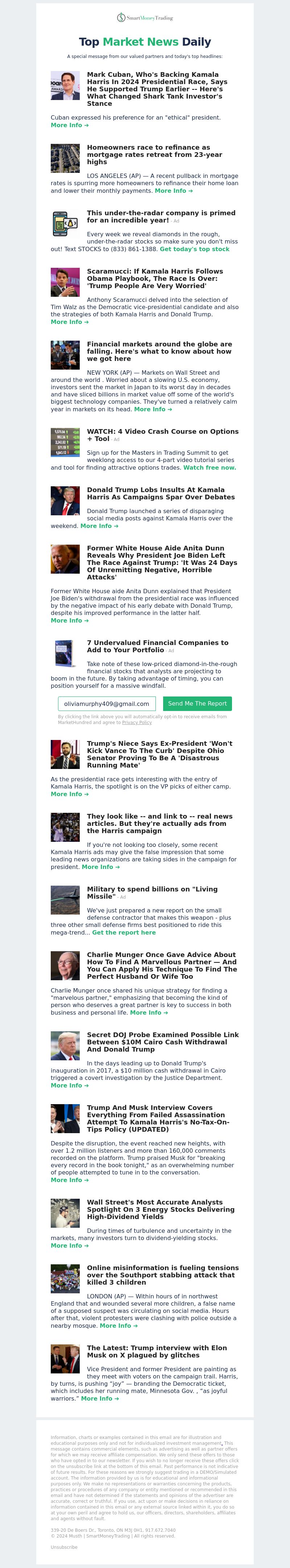This screenshot has width=290, height=1568.
Task: Click the undervalued financial companies book image
Action: pos(65,654)
